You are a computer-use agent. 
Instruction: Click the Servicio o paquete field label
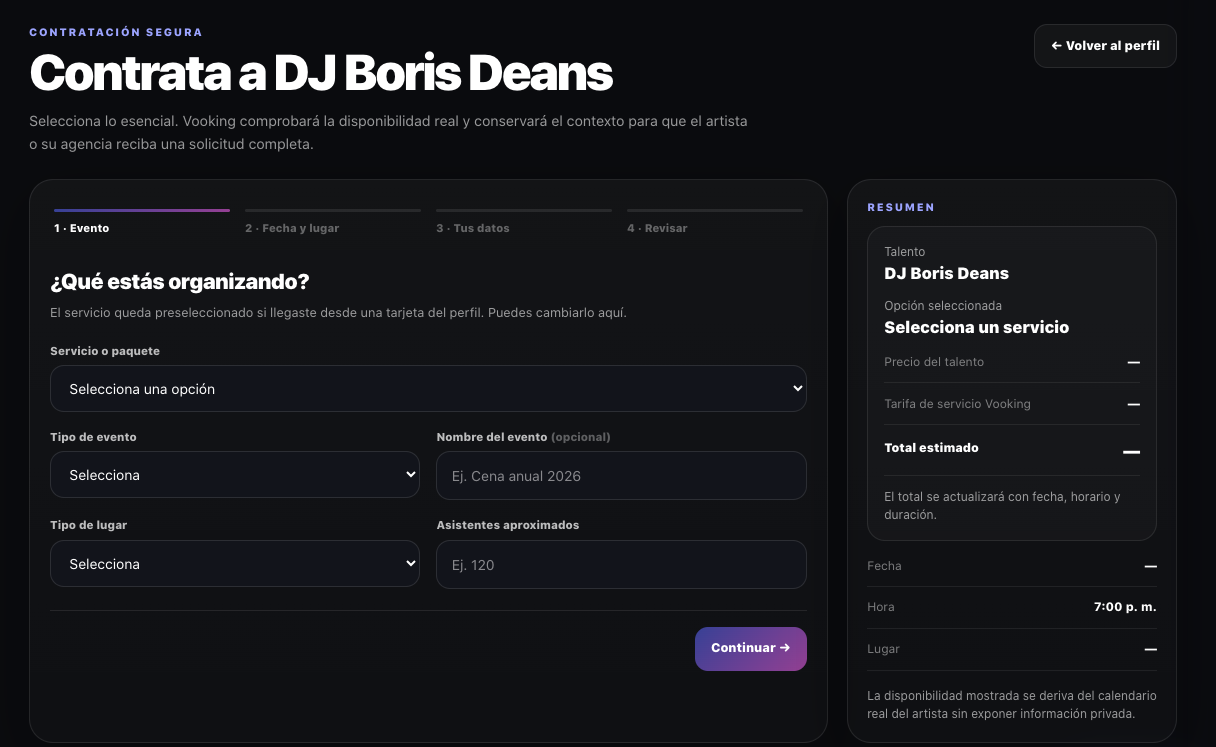pos(105,351)
